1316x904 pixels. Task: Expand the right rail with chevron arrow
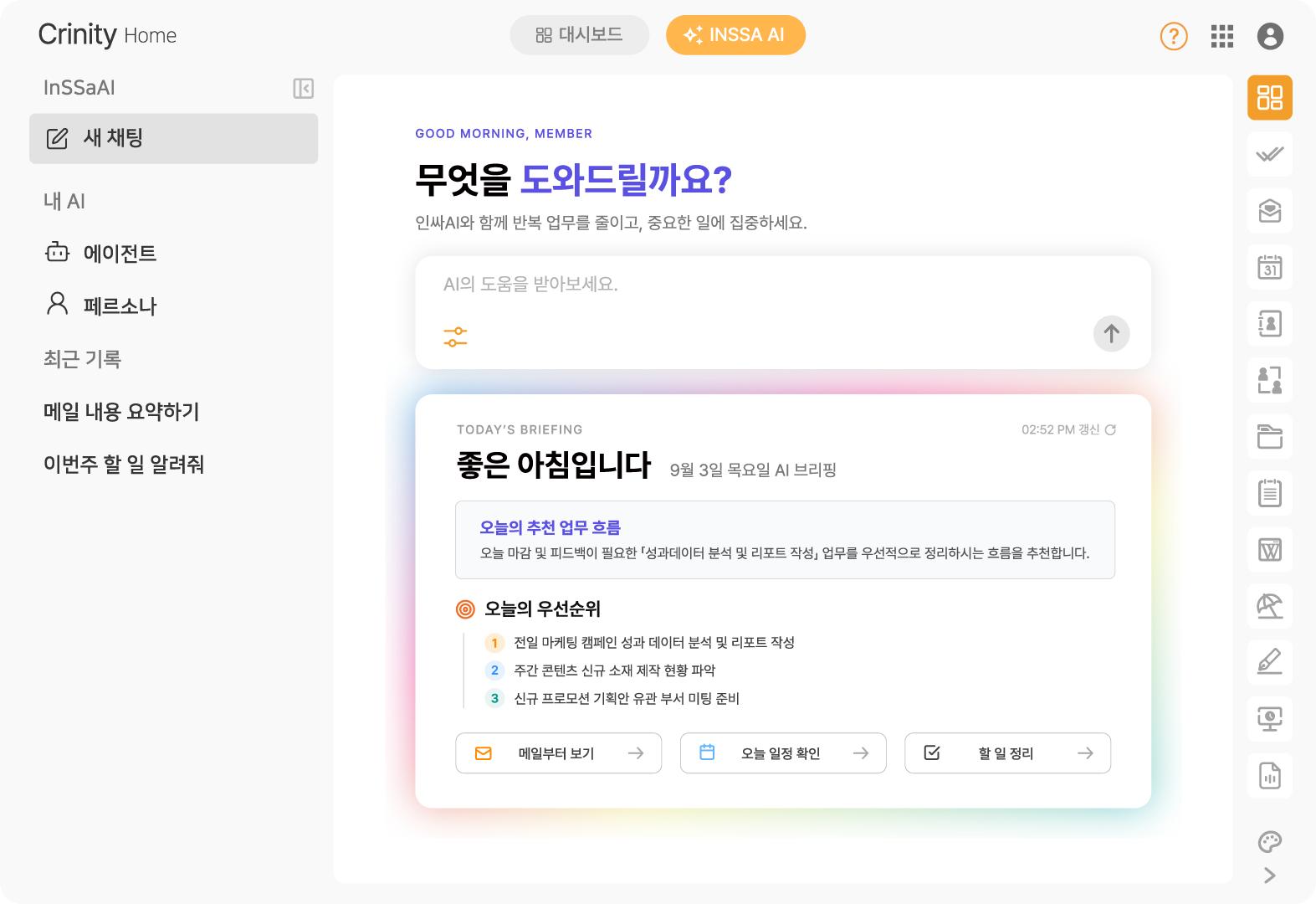point(1270,876)
